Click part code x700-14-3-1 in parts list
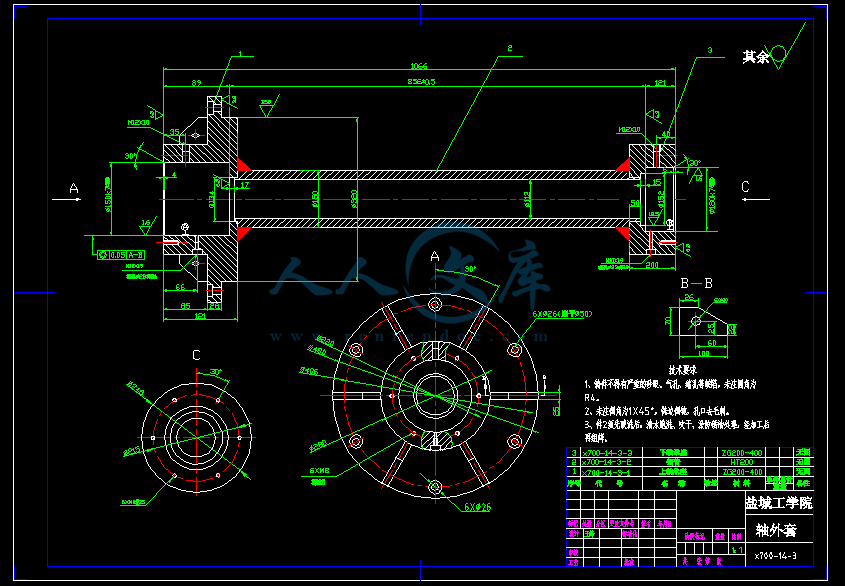The width and height of the screenshot is (845, 586). tap(607, 472)
